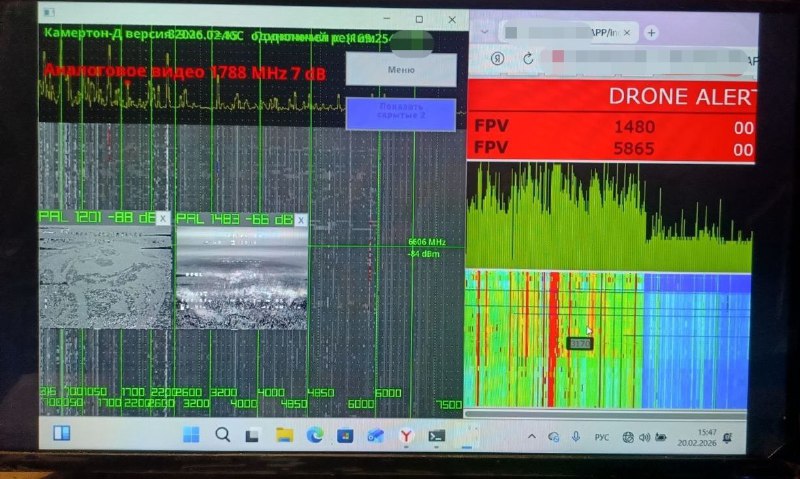
Task: Open File Explorer from the taskbar
Action: coord(284,435)
